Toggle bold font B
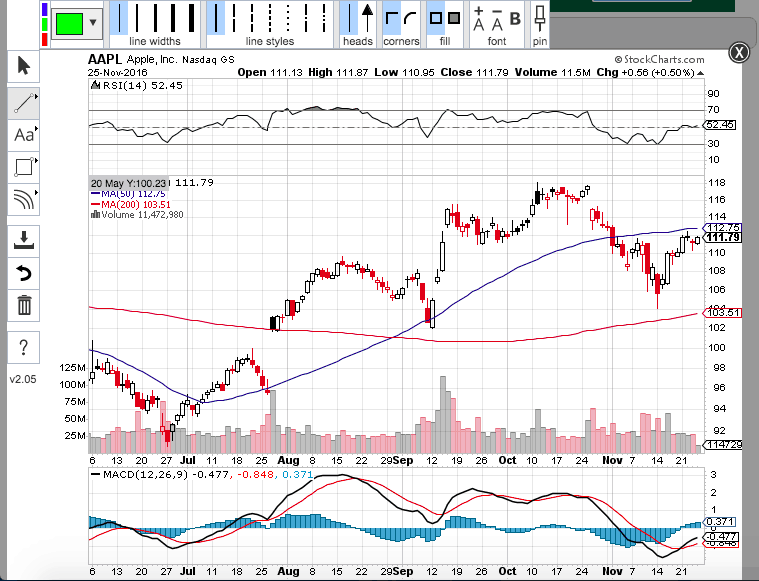Viewport: 759px width, 581px height. point(515,19)
